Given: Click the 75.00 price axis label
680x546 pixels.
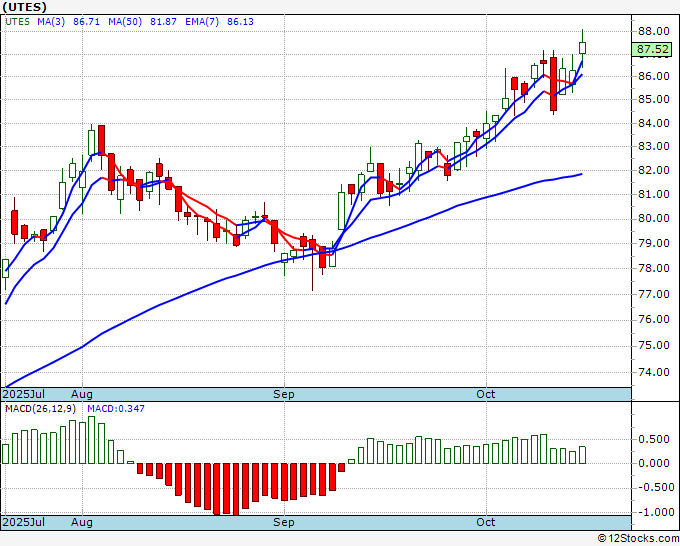Looking at the screenshot, I should pyautogui.click(x=654, y=346).
